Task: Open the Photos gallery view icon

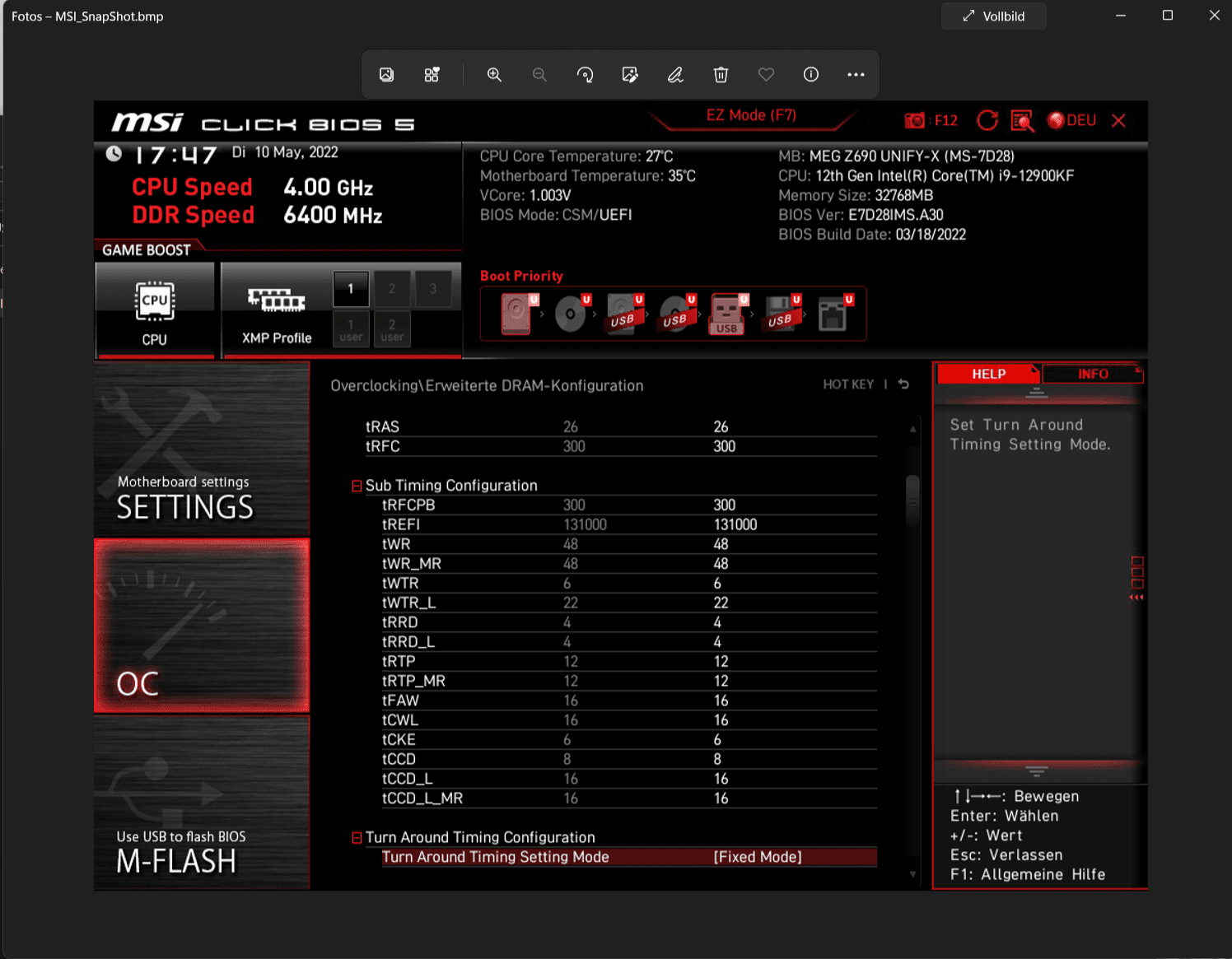Action: [x=386, y=75]
